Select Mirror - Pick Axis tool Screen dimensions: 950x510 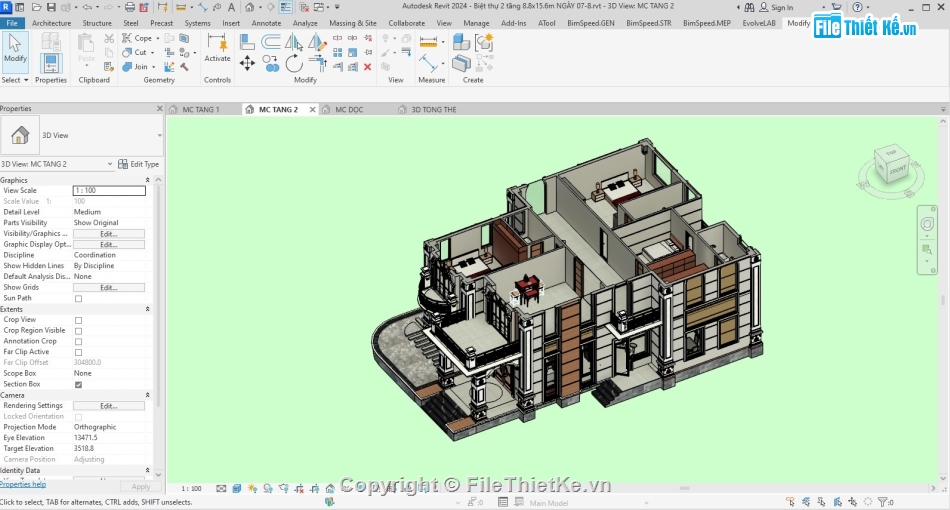(294, 41)
